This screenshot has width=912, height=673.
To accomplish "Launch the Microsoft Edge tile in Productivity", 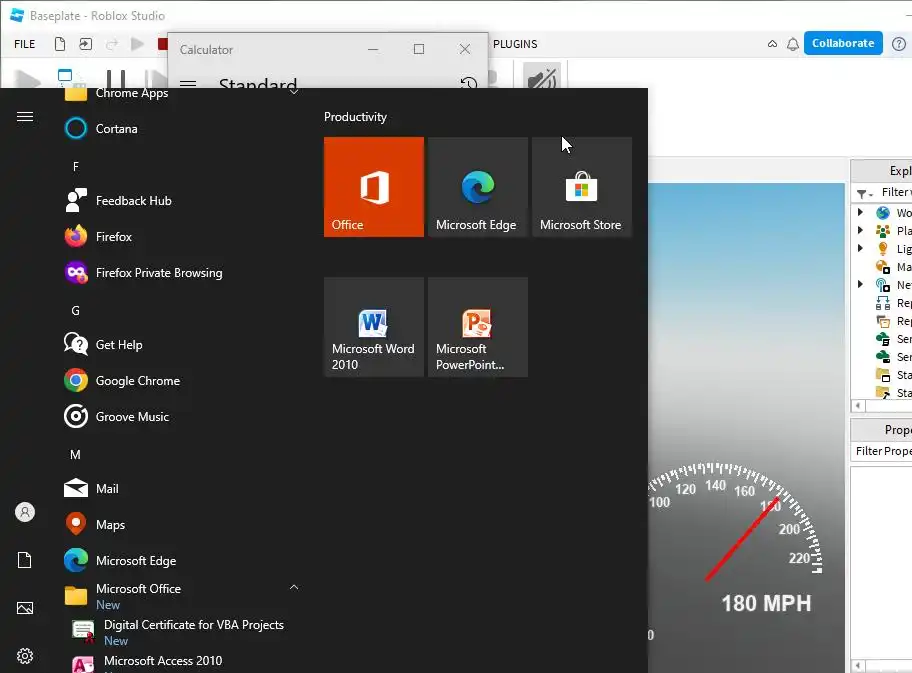I will (x=478, y=187).
